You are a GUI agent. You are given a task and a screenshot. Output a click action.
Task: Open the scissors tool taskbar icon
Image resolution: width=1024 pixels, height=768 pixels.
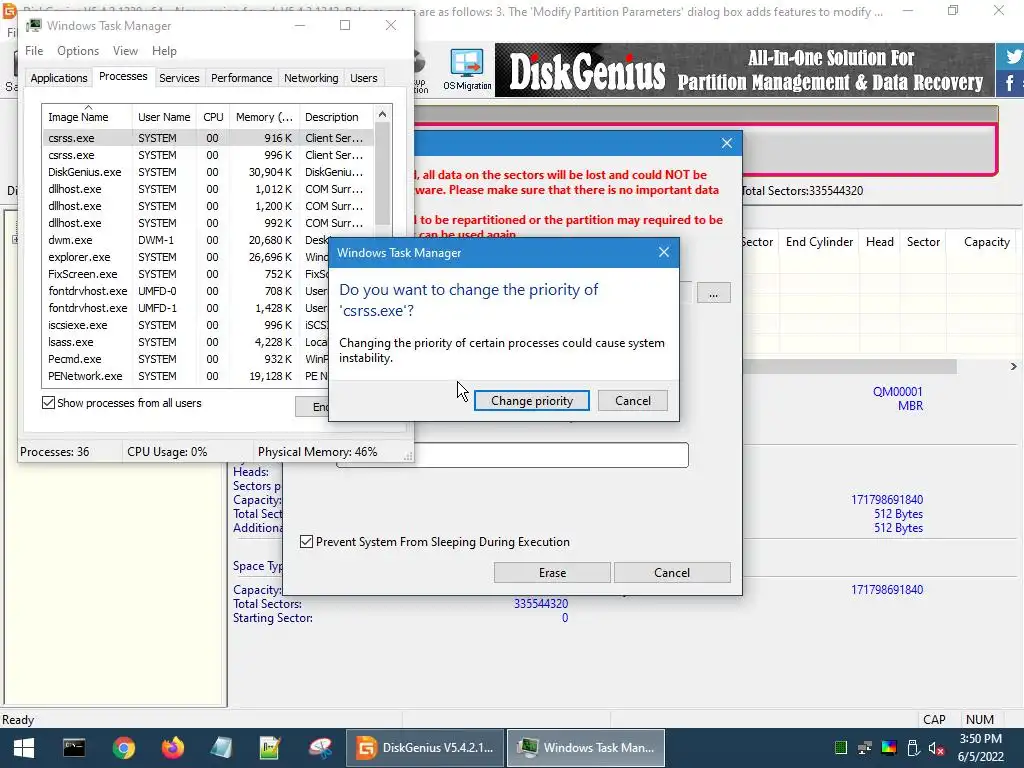click(x=320, y=748)
